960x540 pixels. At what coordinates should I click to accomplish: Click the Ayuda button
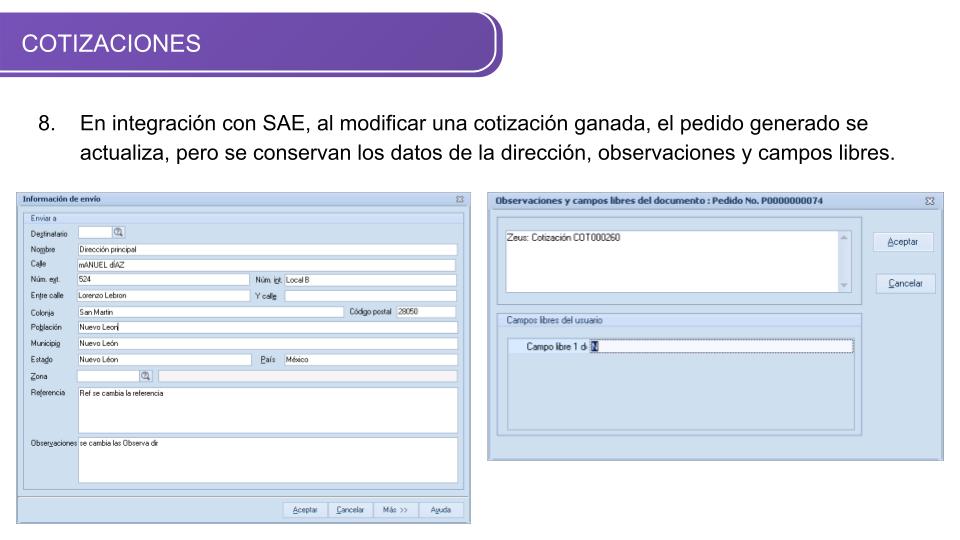[441, 509]
